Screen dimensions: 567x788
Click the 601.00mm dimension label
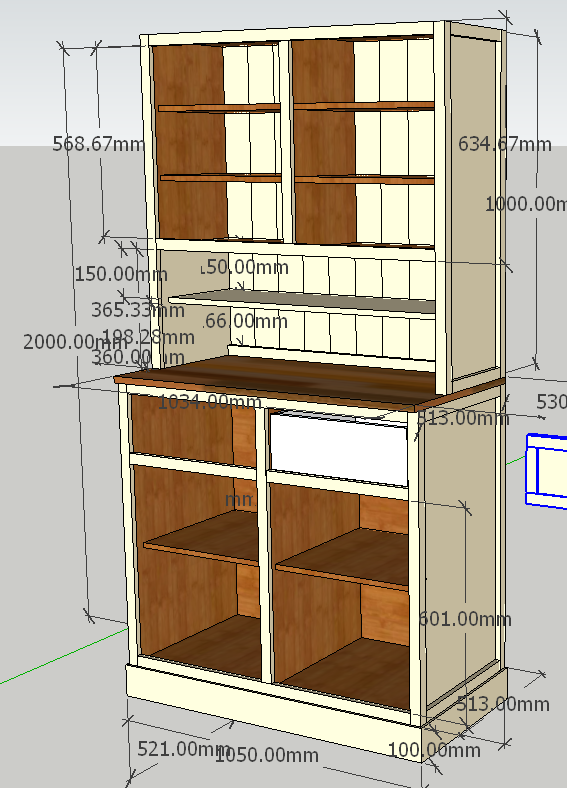tap(465, 619)
